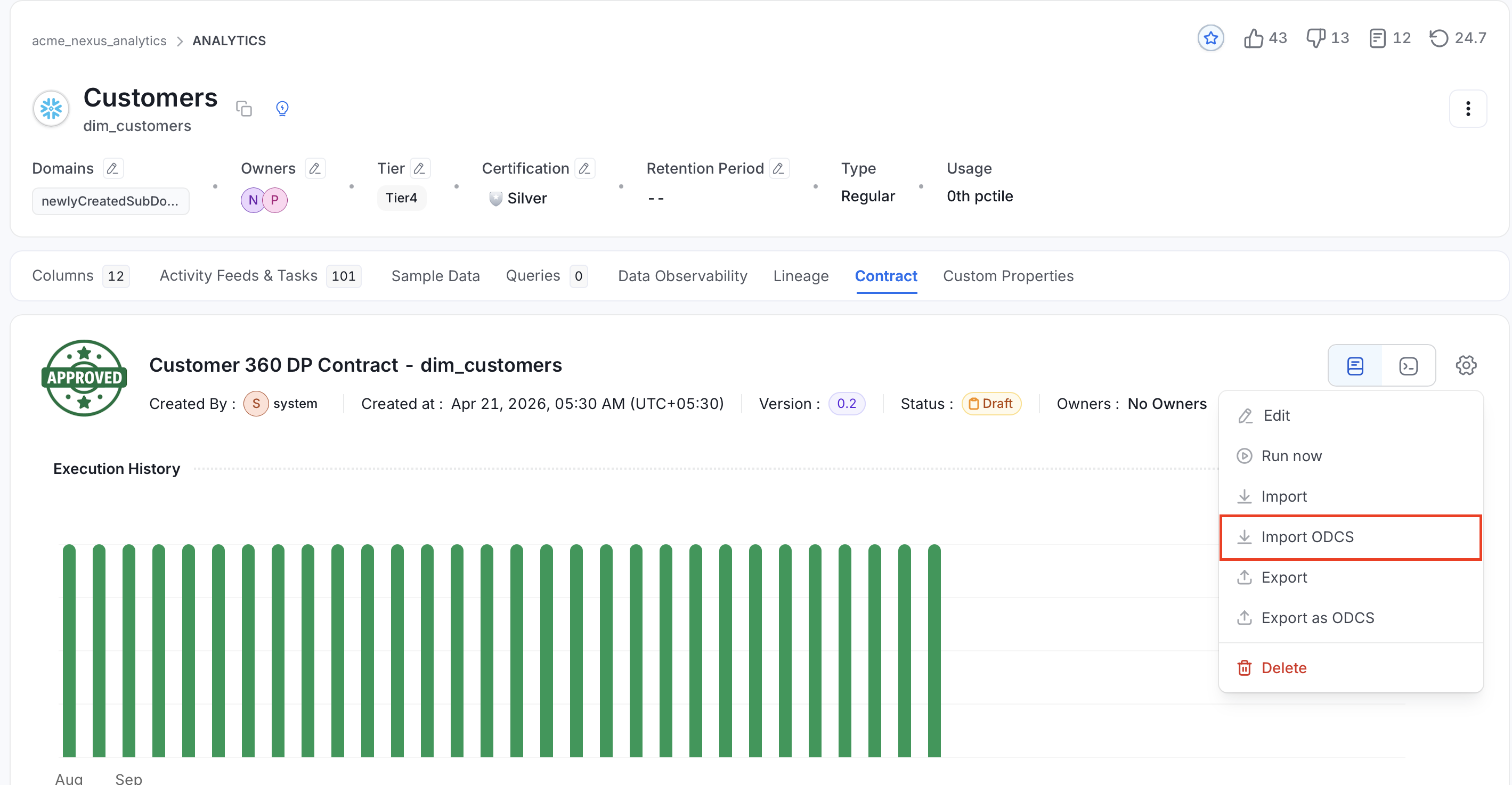Open the three-dot more options menu

tap(1467, 109)
